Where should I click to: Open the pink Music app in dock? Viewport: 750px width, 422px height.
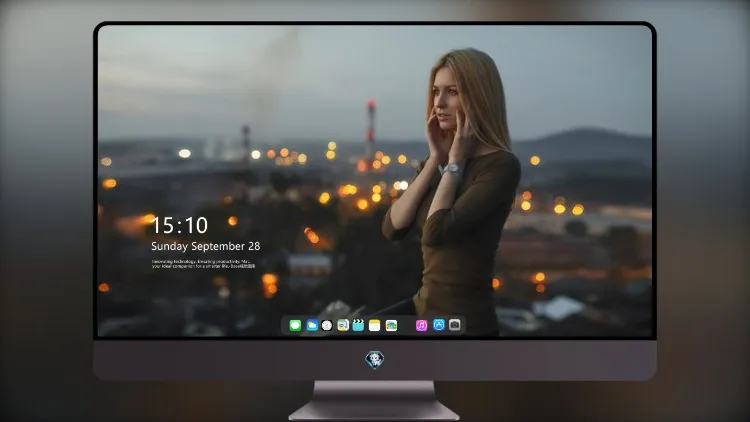coord(421,326)
